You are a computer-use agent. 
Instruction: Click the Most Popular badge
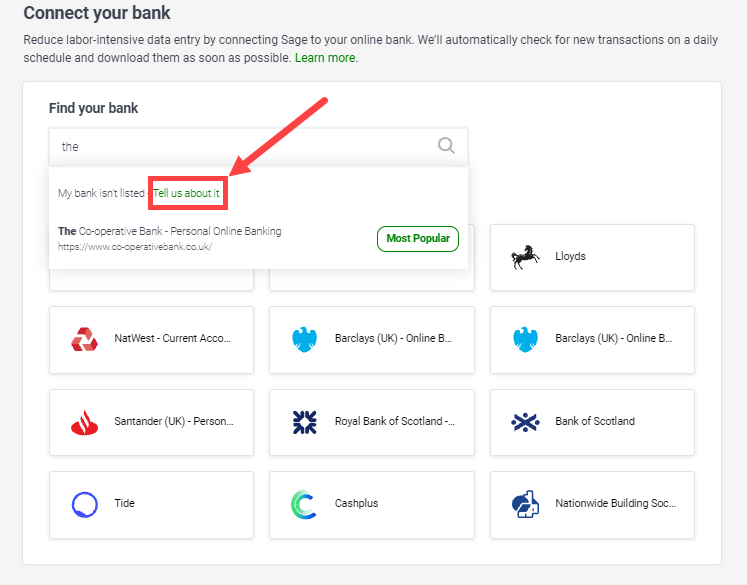[x=418, y=238]
